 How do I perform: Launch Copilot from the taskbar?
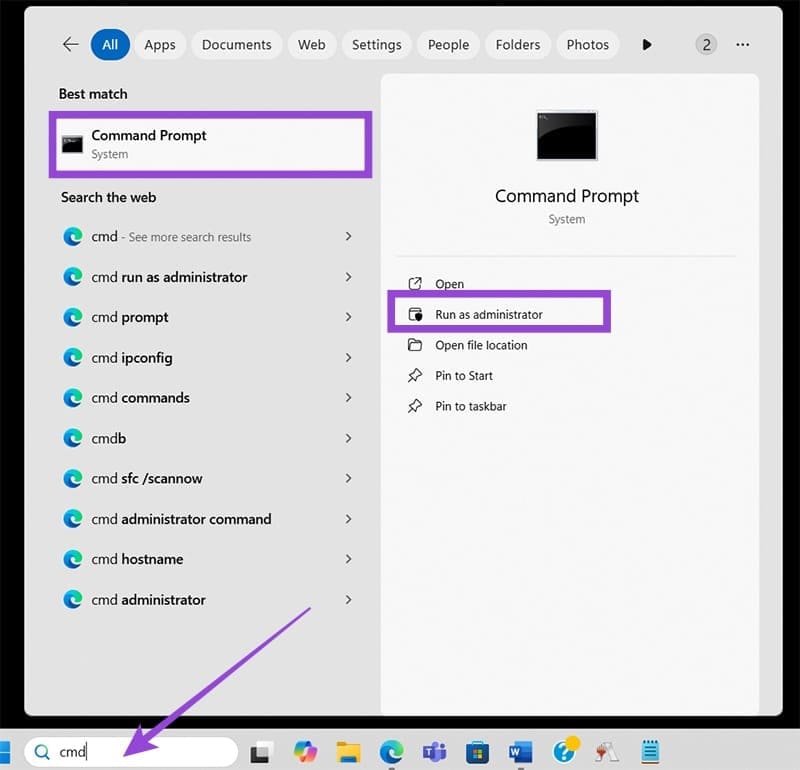[x=305, y=752]
